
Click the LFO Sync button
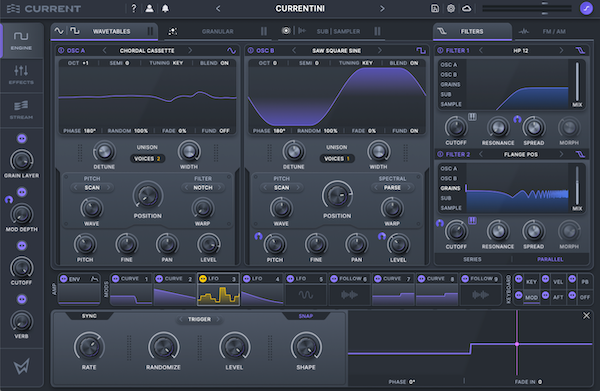[x=89, y=316]
